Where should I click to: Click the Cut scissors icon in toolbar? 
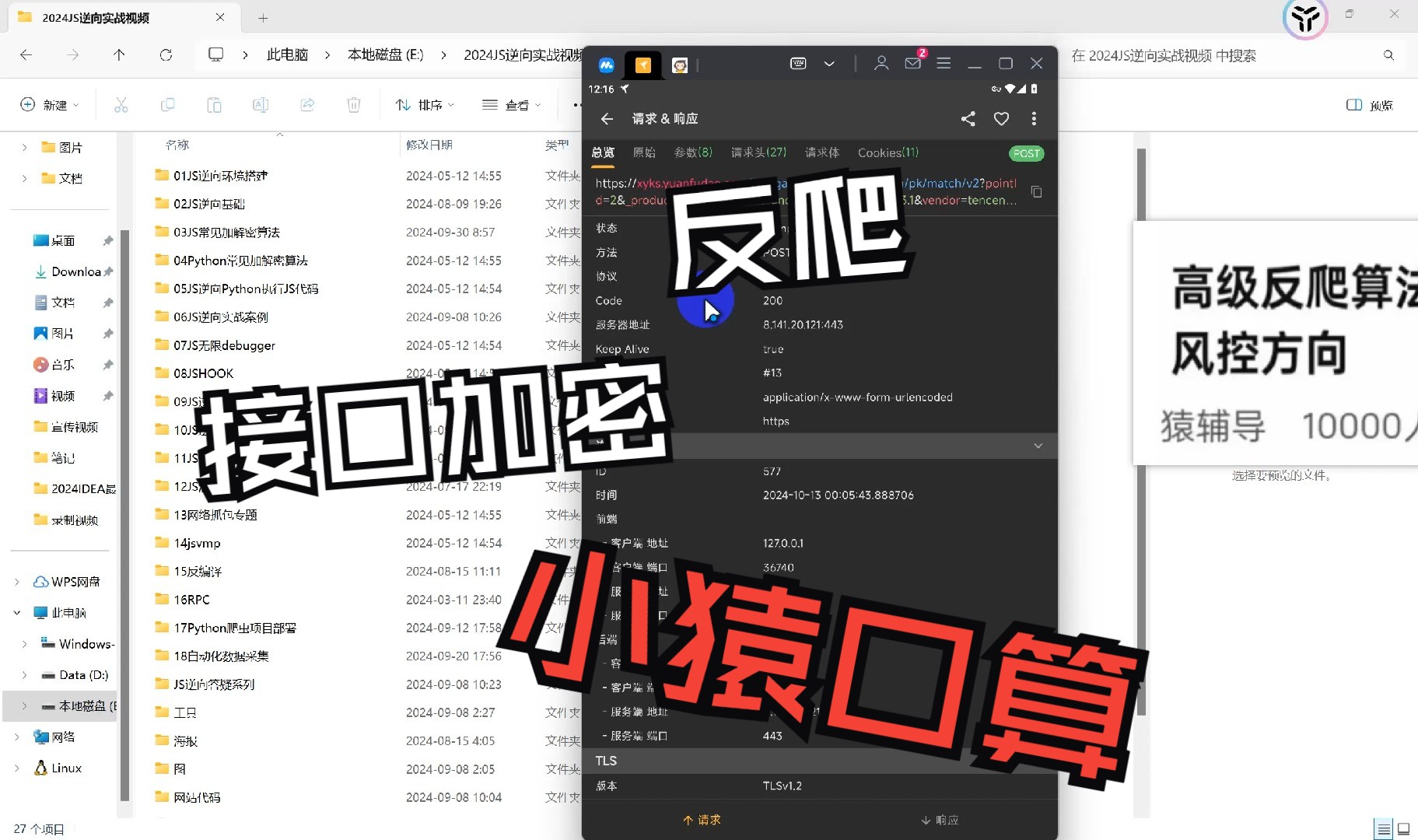121,105
